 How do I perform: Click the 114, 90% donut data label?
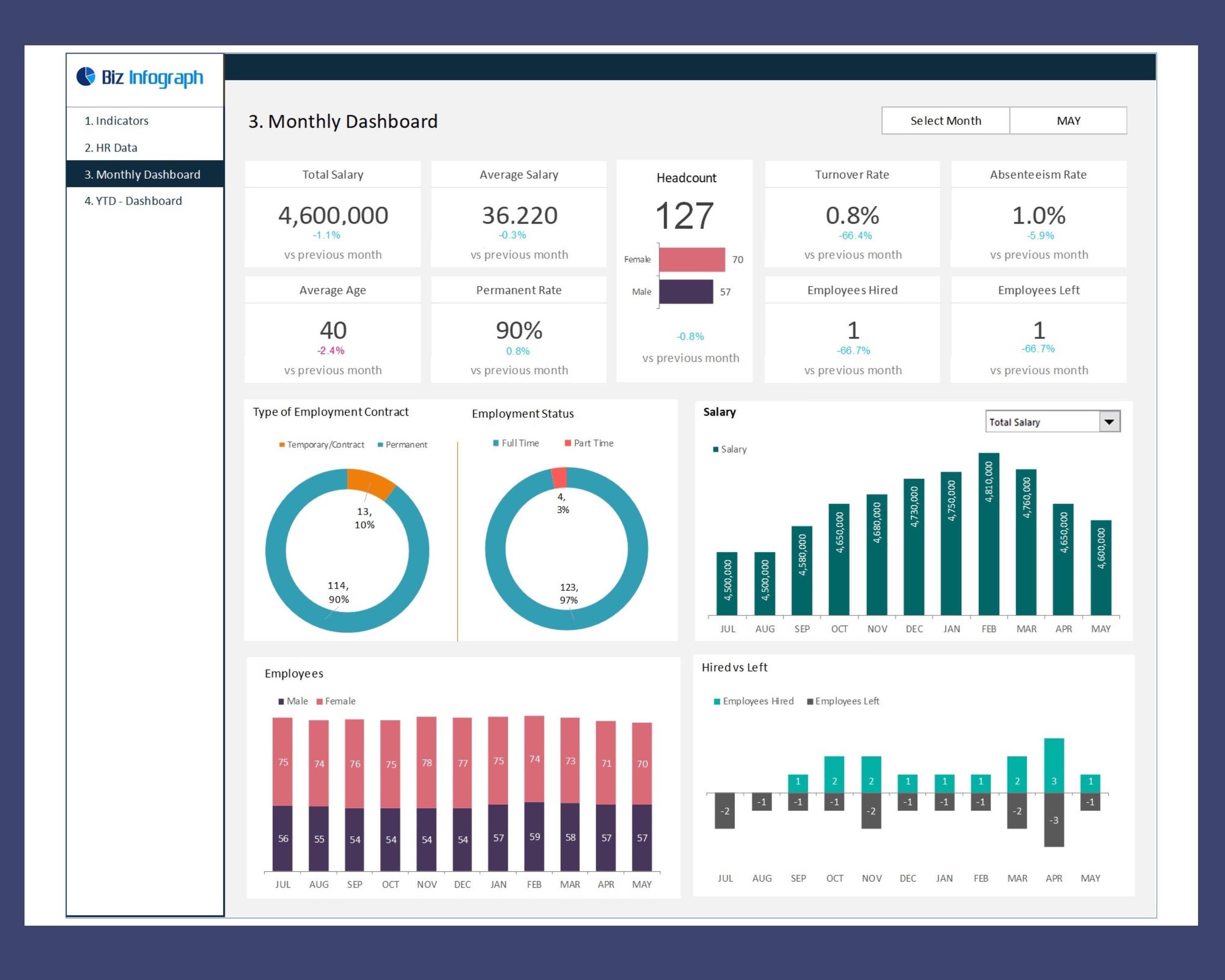(338, 592)
